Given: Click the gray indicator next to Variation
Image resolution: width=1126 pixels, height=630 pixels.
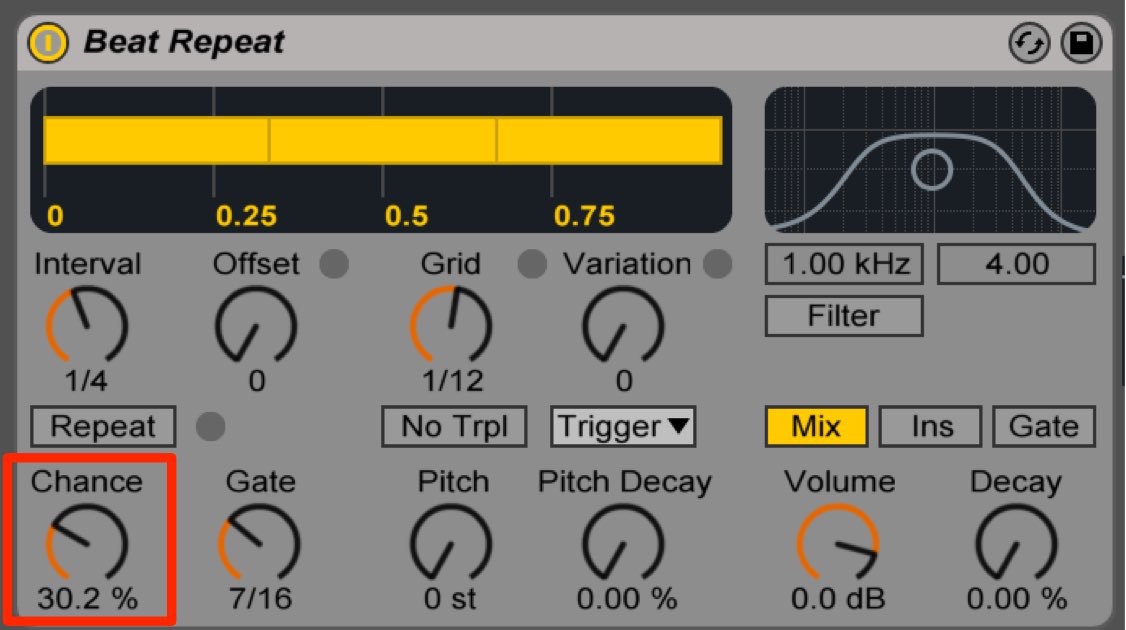Looking at the screenshot, I should 717,264.
